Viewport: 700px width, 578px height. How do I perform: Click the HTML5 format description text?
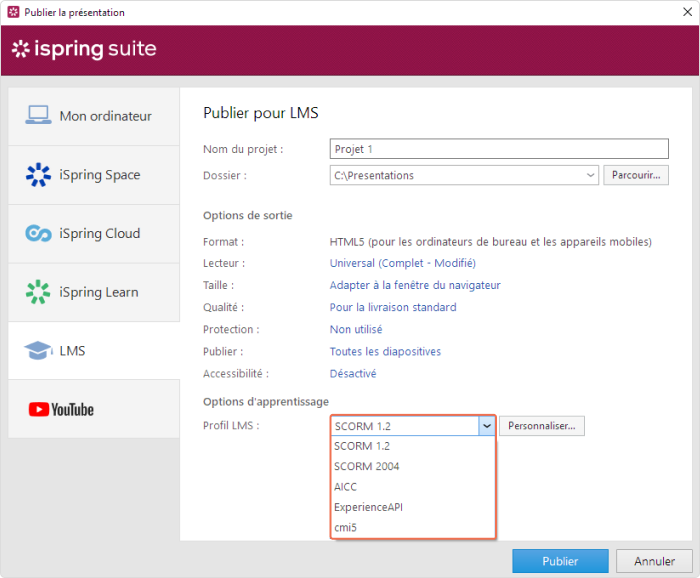(490, 241)
